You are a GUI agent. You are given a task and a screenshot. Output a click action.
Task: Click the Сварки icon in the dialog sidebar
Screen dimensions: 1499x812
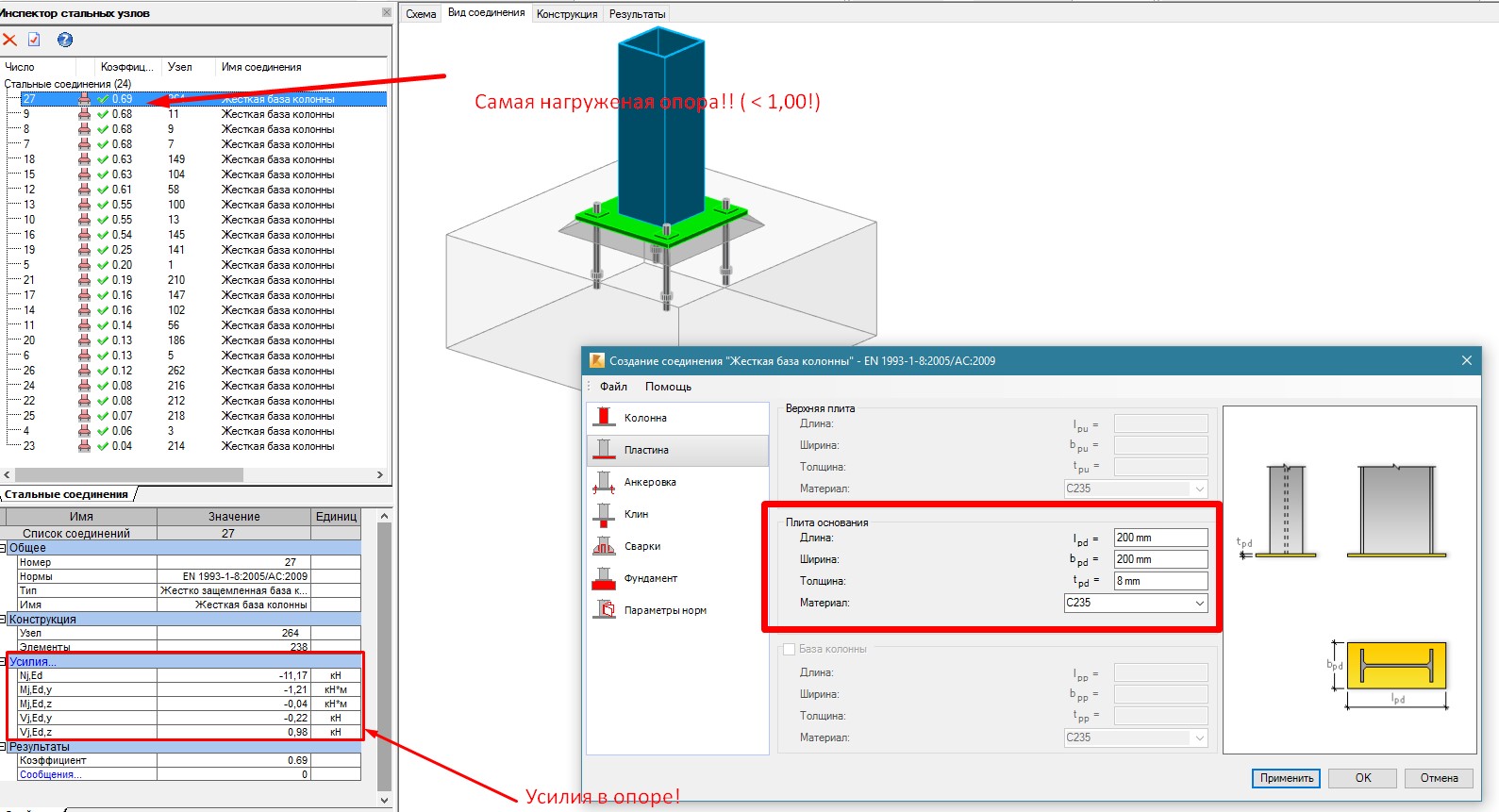coord(604,546)
